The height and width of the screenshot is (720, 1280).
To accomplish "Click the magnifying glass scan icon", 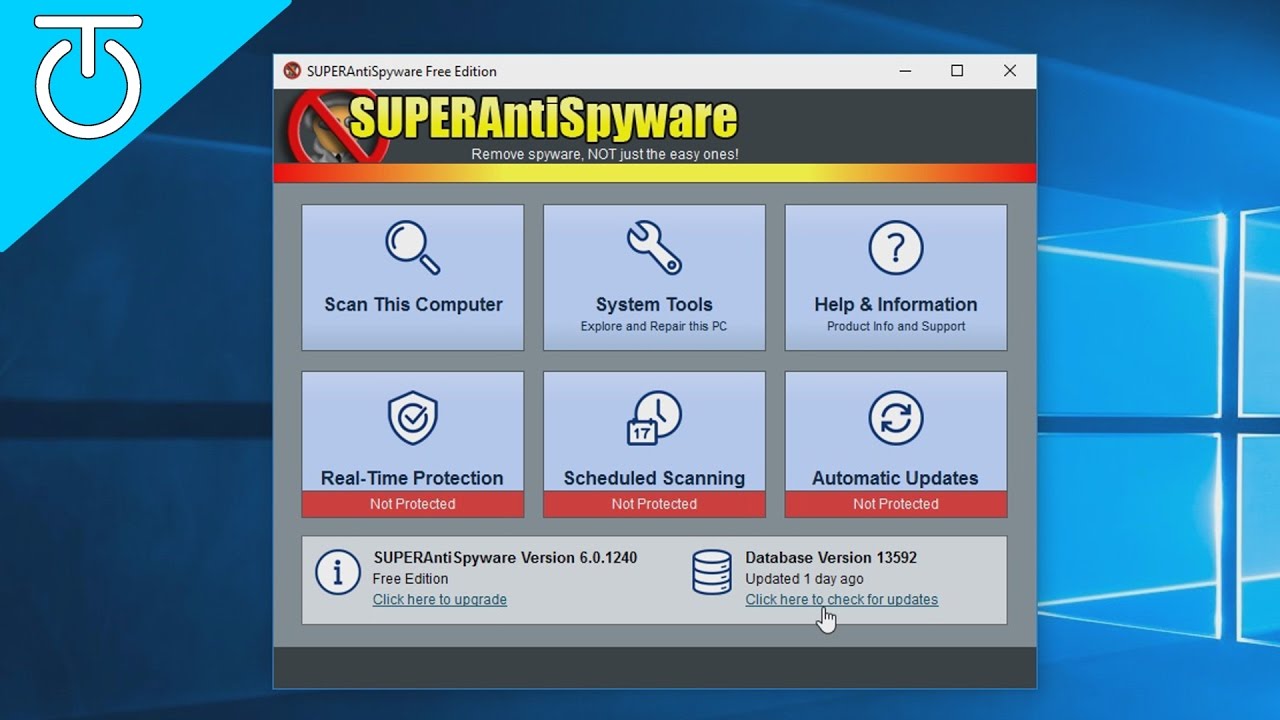I will (413, 247).
